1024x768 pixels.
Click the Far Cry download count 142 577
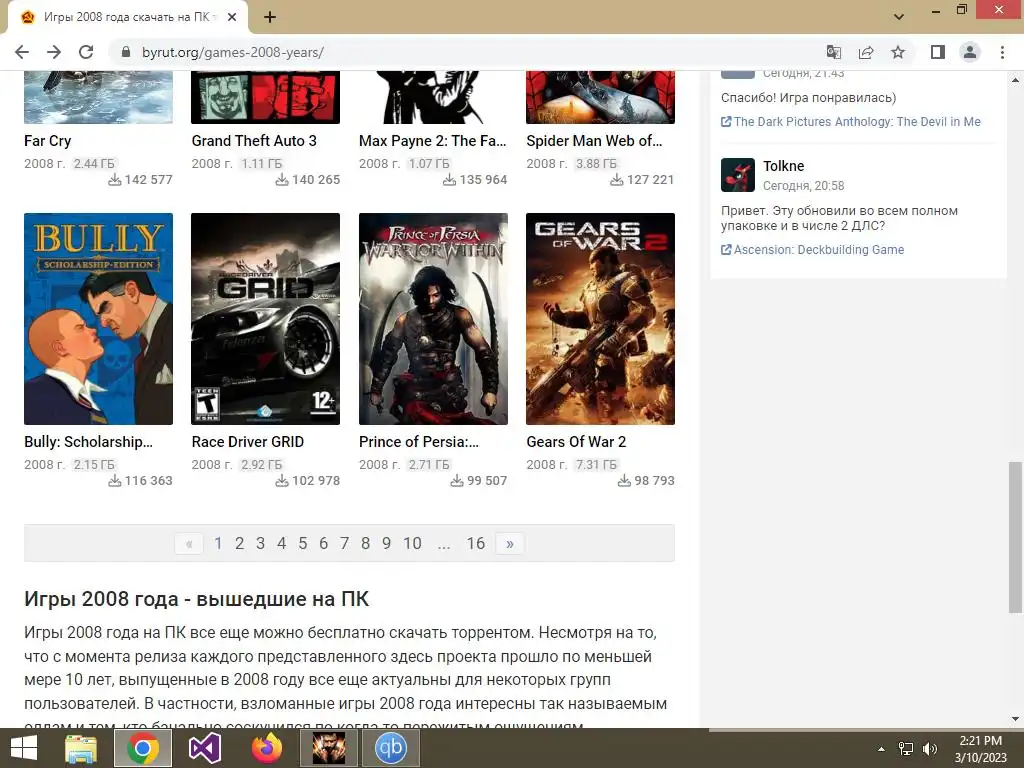pos(140,180)
